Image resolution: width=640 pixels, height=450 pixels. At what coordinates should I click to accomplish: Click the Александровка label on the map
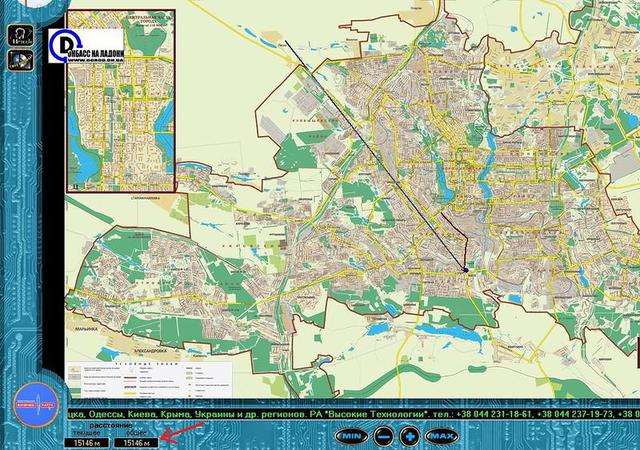(x=146, y=352)
